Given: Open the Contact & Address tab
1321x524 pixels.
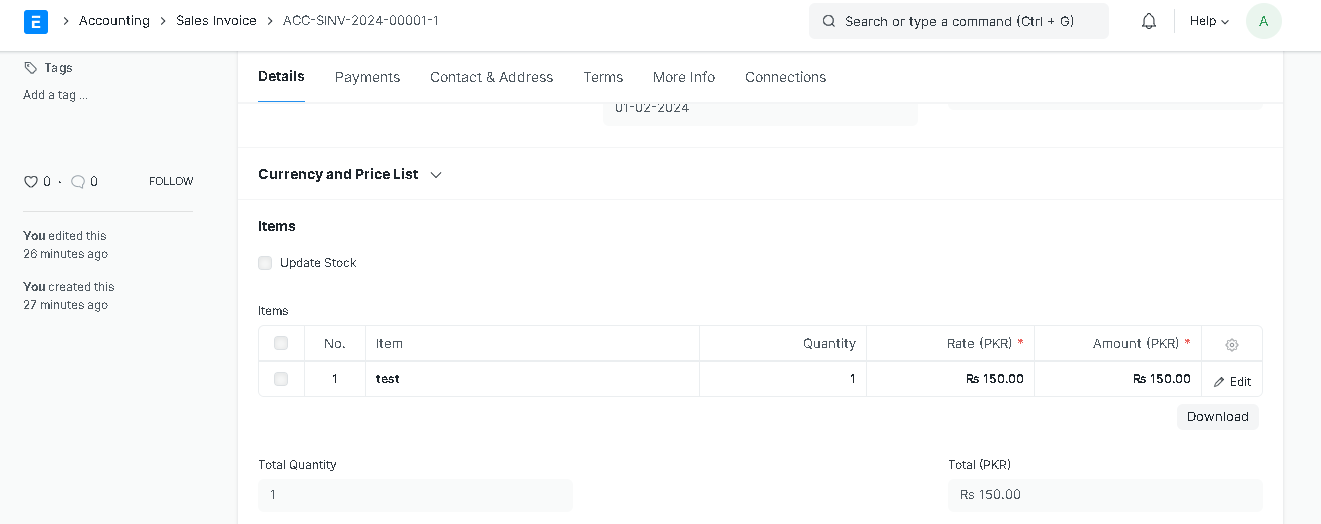Looking at the screenshot, I should tap(492, 77).
